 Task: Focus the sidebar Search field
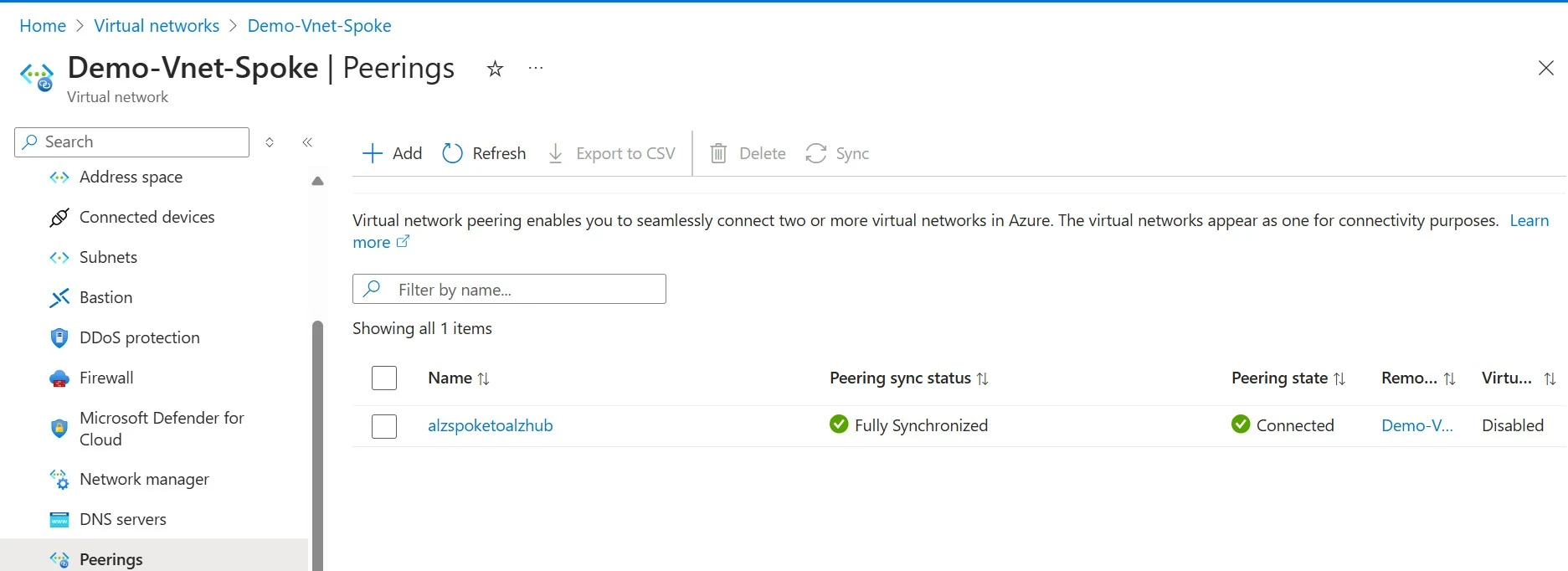(x=132, y=142)
